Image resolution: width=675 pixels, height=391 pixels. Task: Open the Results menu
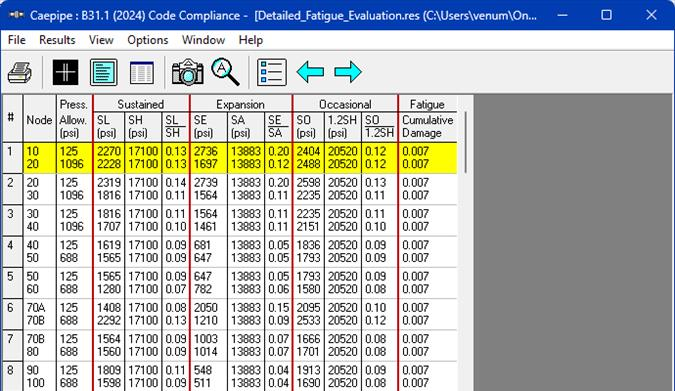tap(57, 40)
